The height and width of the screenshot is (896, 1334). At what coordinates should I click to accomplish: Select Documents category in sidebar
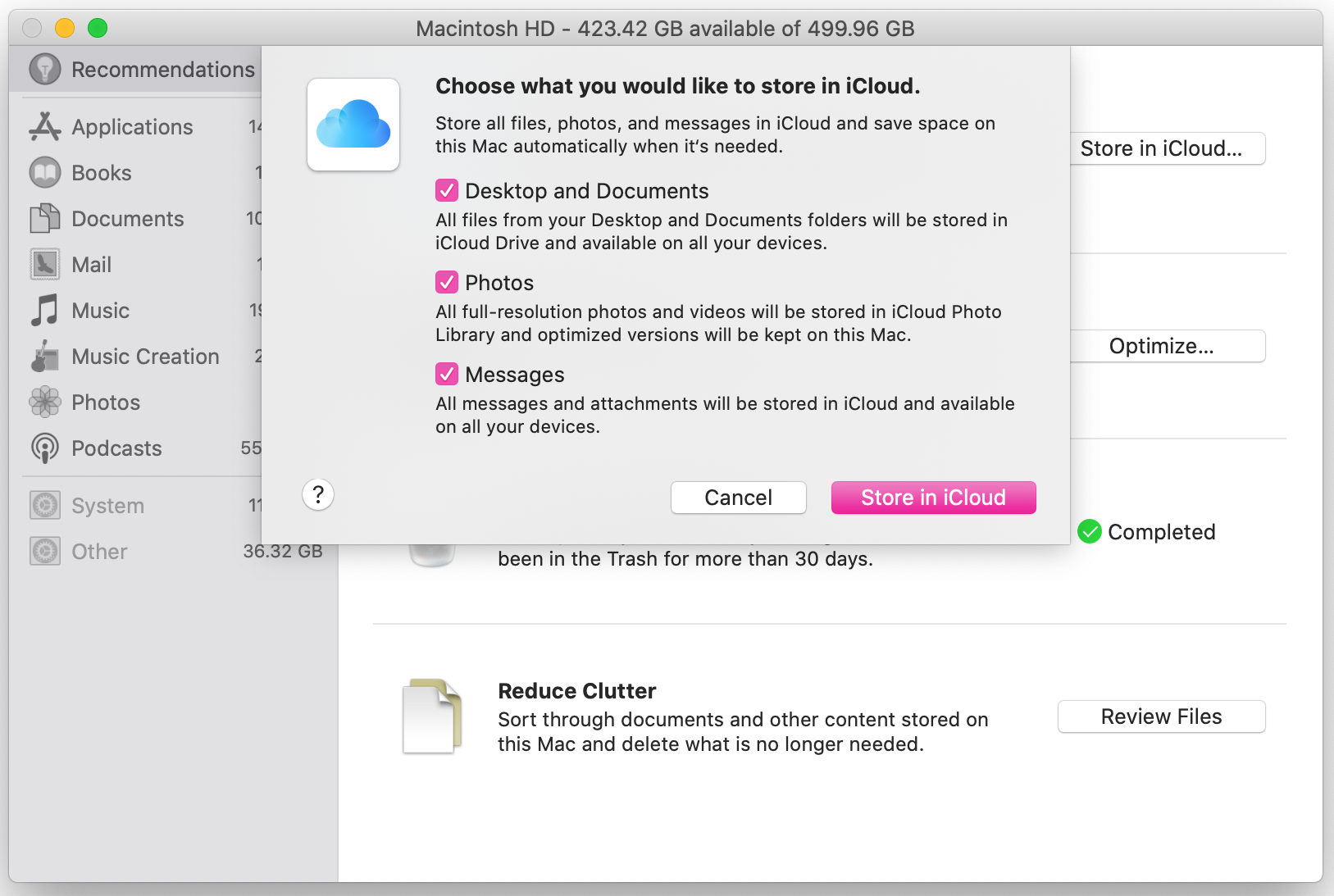click(x=136, y=218)
